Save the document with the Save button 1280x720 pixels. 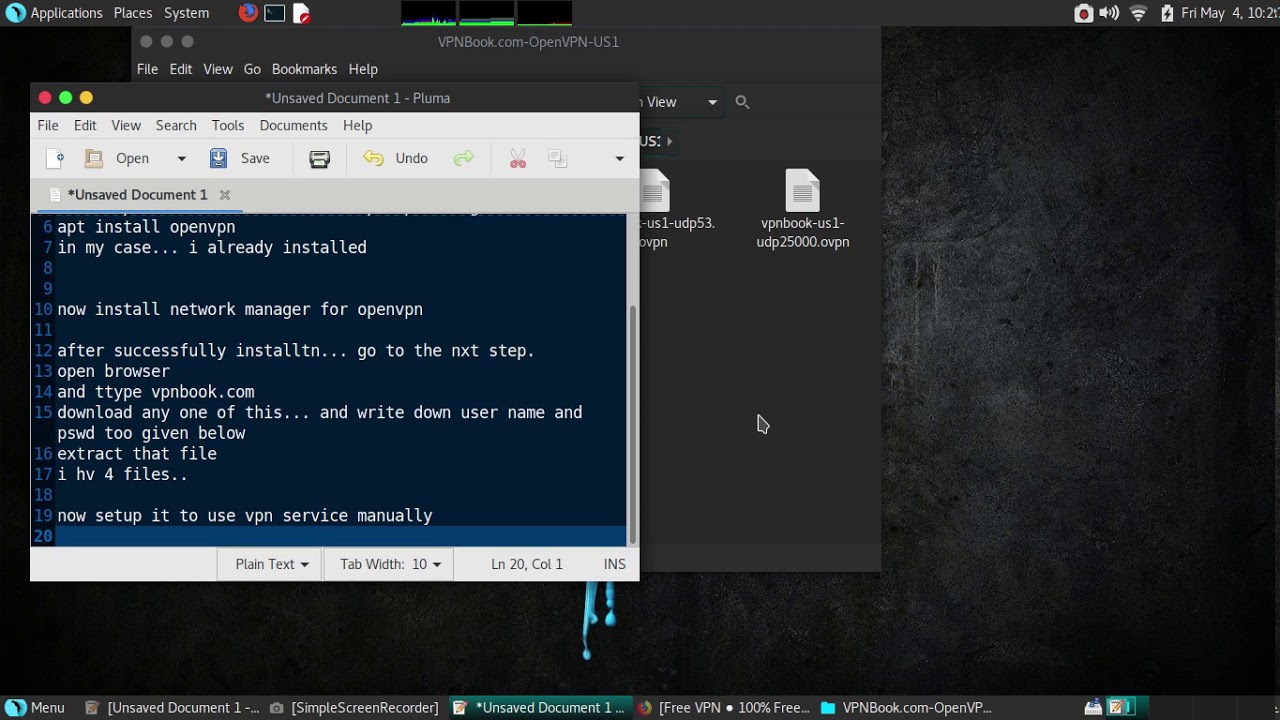tap(240, 158)
